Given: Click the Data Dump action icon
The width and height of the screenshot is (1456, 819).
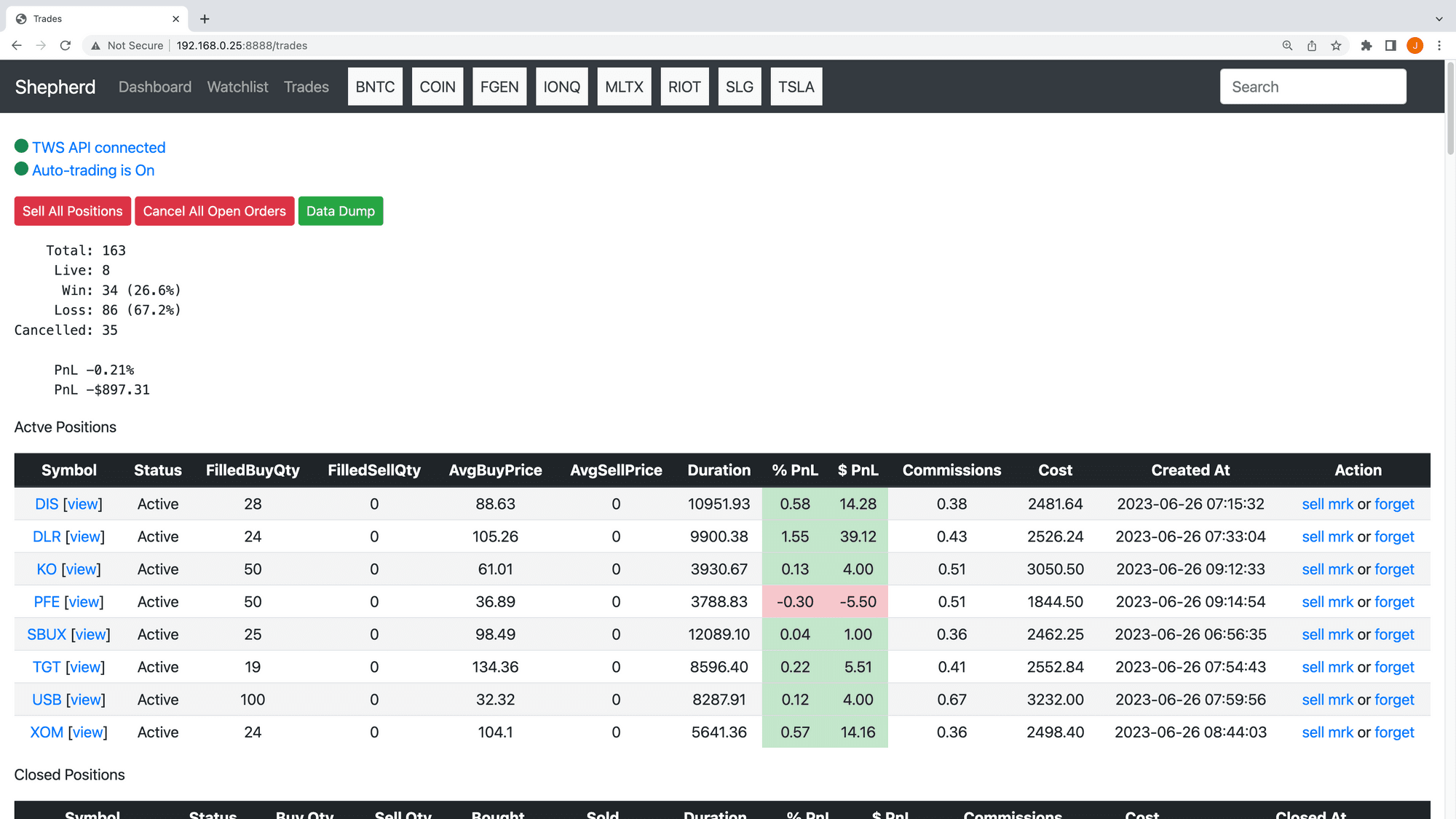Looking at the screenshot, I should [x=340, y=211].
